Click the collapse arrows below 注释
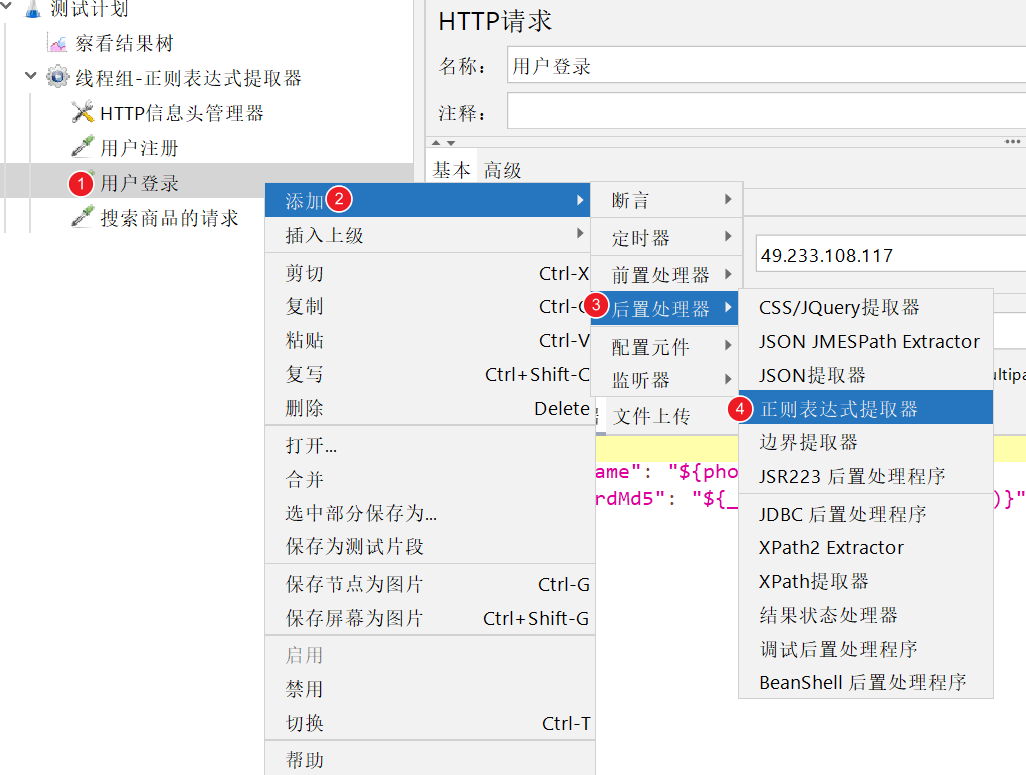Viewport: 1026px width, 775px height. (x=443, y=142)
